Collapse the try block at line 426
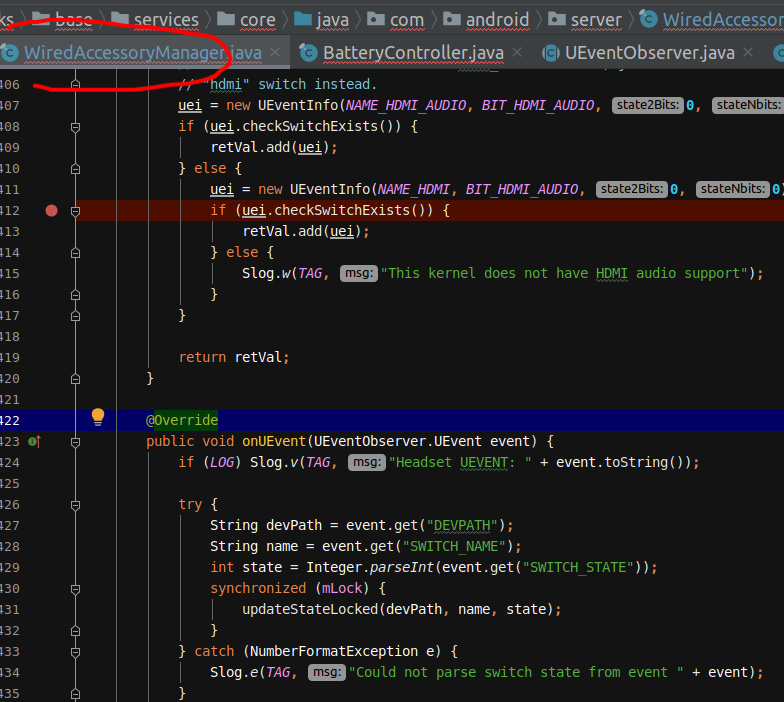This screenshot has height=702, width=784. [x=76, y=505]
